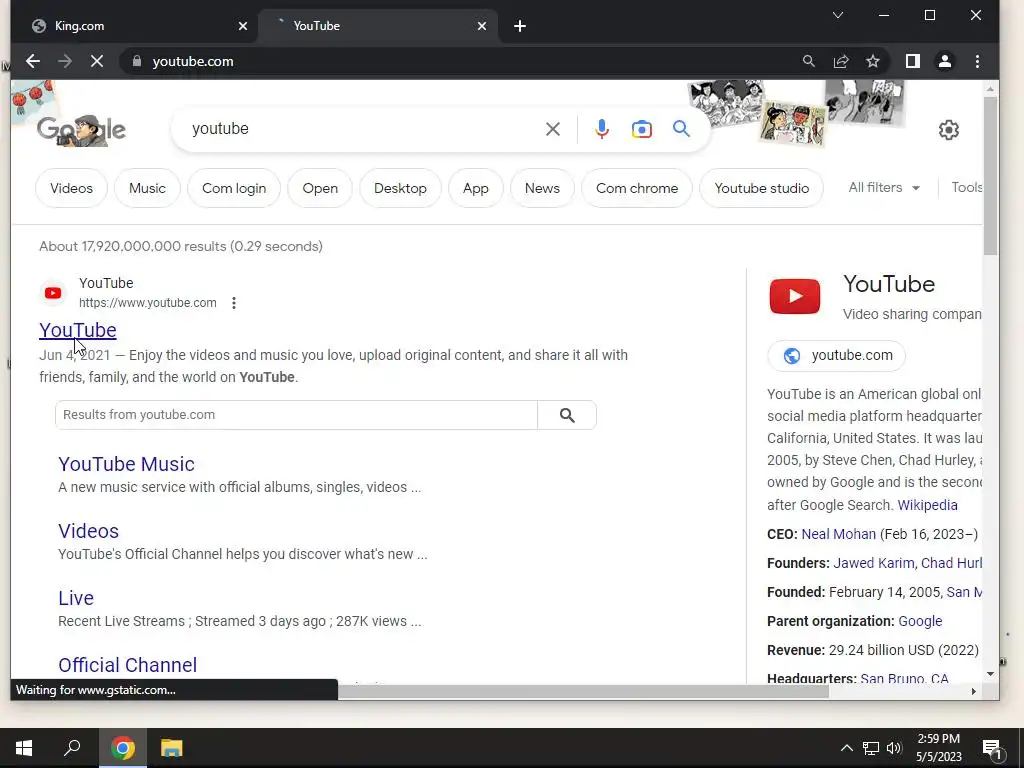Focus the Results from youtube.com field
Viewport: 1024px width, 768px height.
point(296,415)
